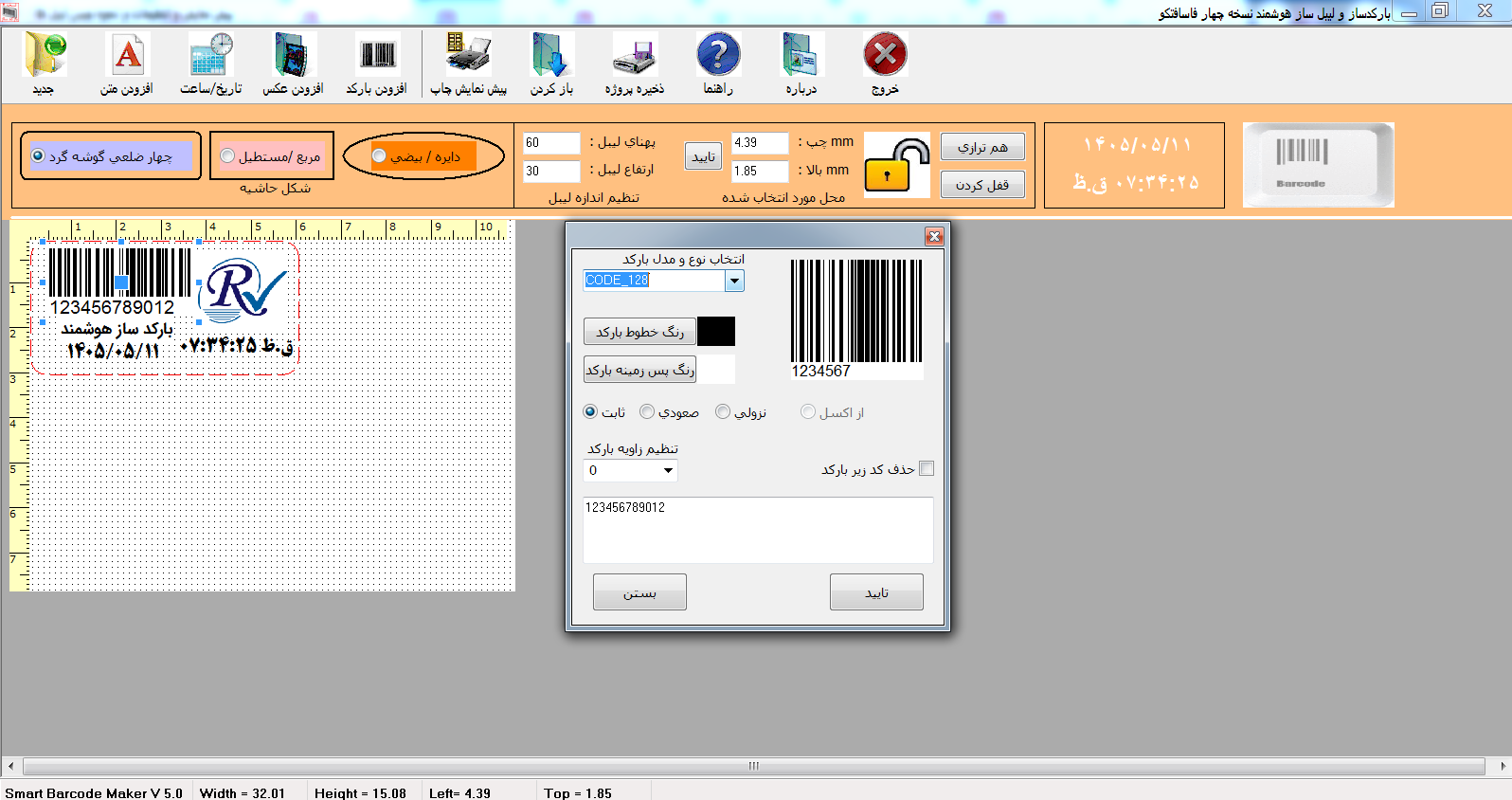Image resolution: width=1512 pixels, height=800 pixels.
Task: Click the رنگ خطوط بارکد button
Action: point(639,331)
